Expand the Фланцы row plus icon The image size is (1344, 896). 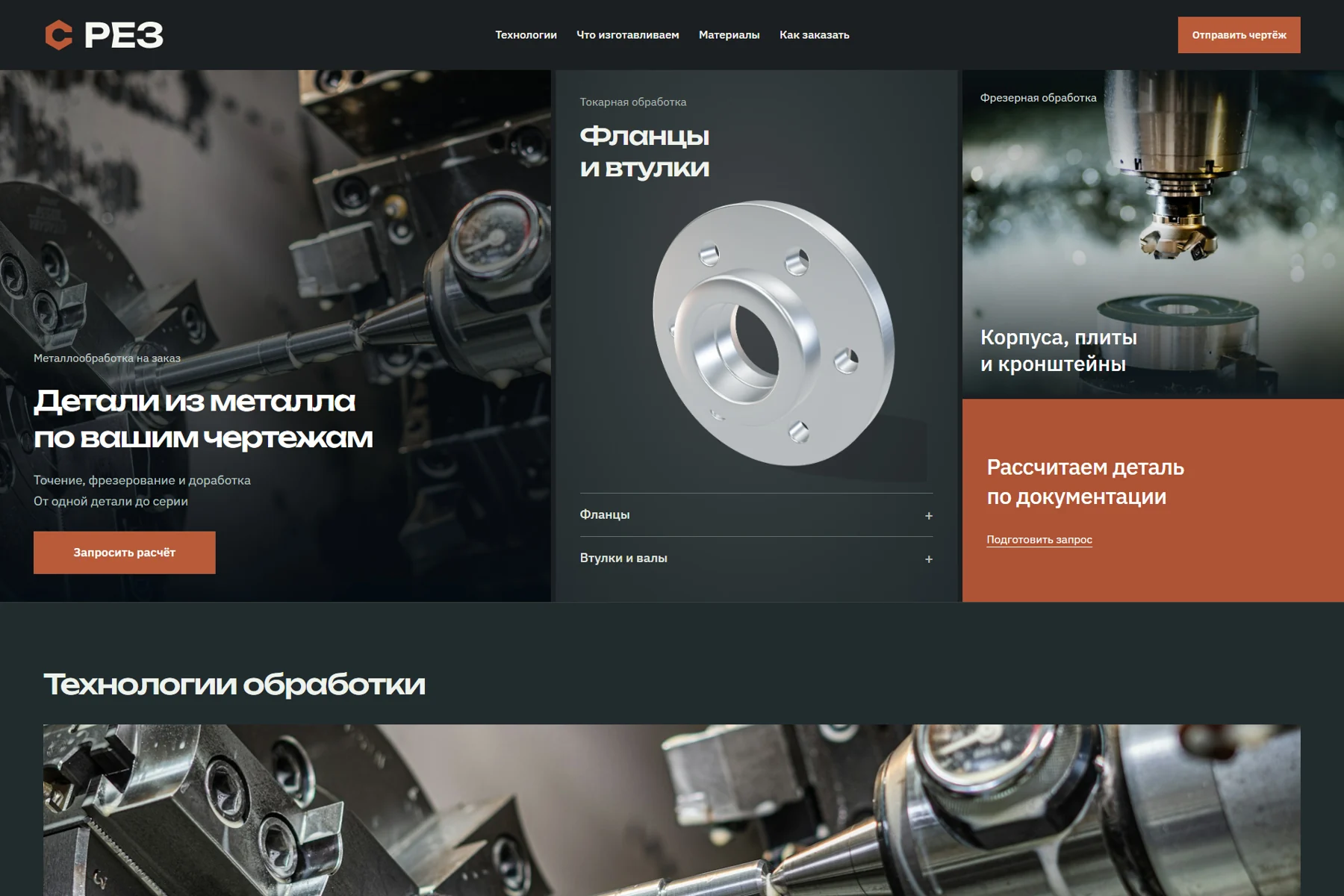pyautogui.click(x=929, y=515)
